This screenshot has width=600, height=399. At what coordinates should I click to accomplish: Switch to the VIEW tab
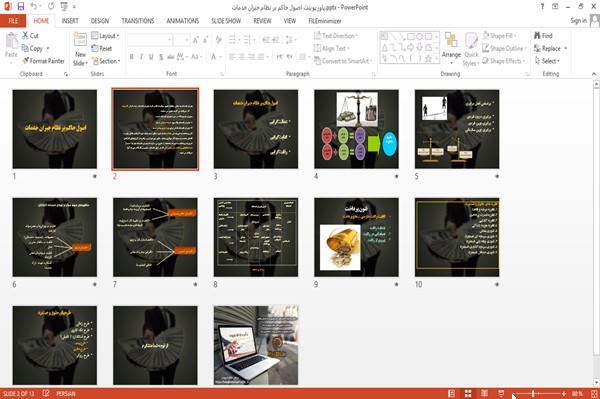pos(290,21)
